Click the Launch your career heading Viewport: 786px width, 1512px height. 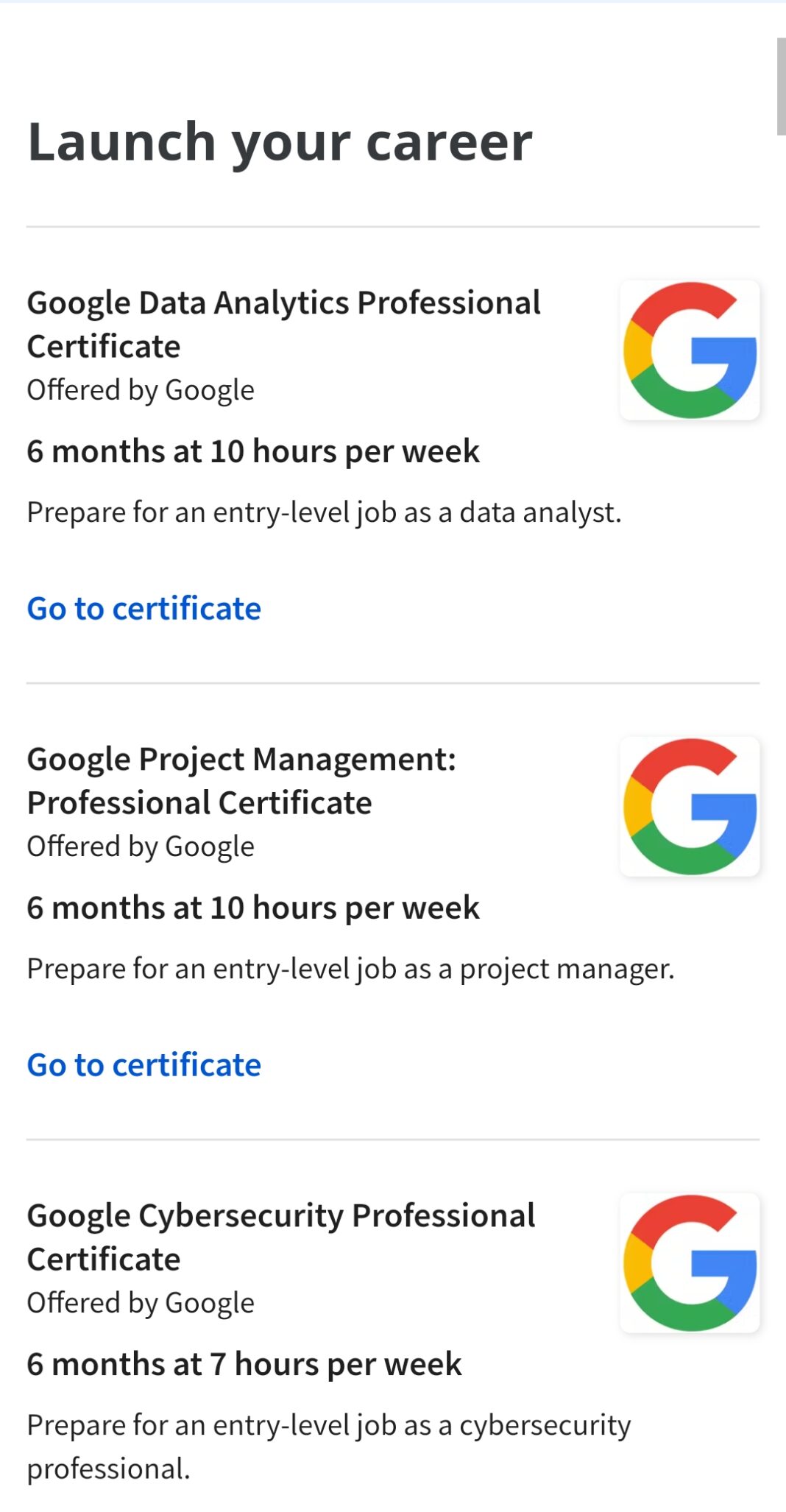pyautogui.click(x=280, y=141)
